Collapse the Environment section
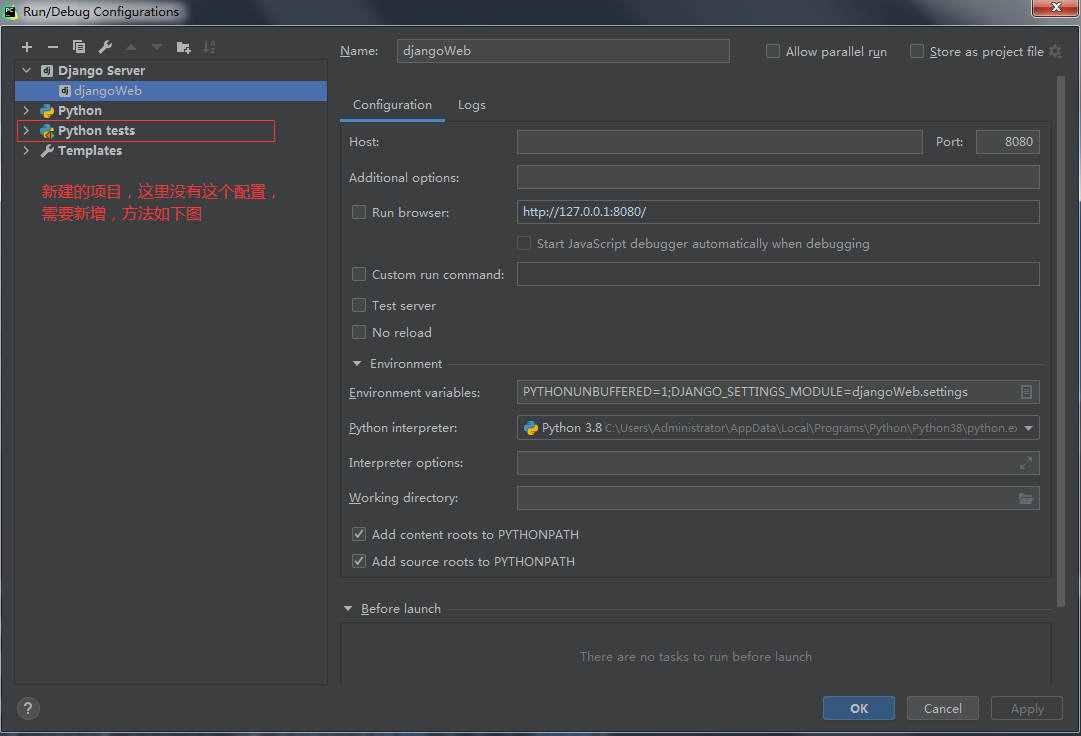The image size is (1081, 736). tap(356, 363)
